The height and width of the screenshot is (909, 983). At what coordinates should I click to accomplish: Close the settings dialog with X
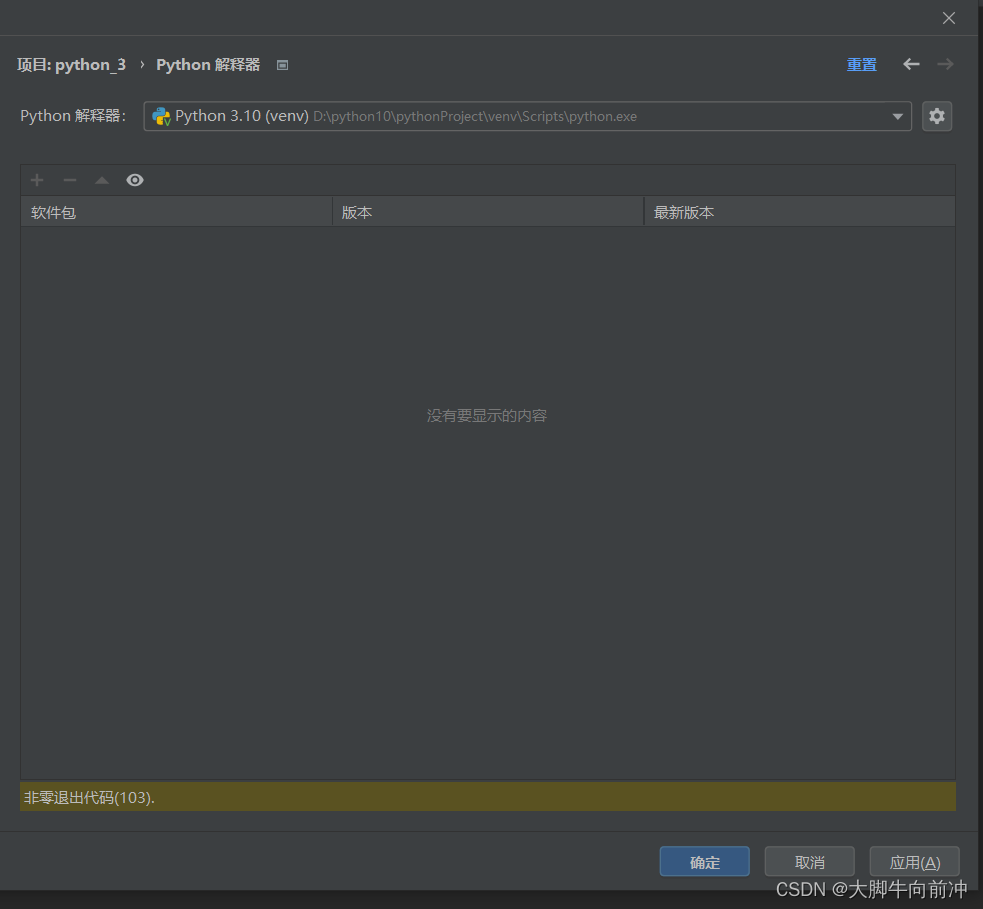[x=949, y=18]
